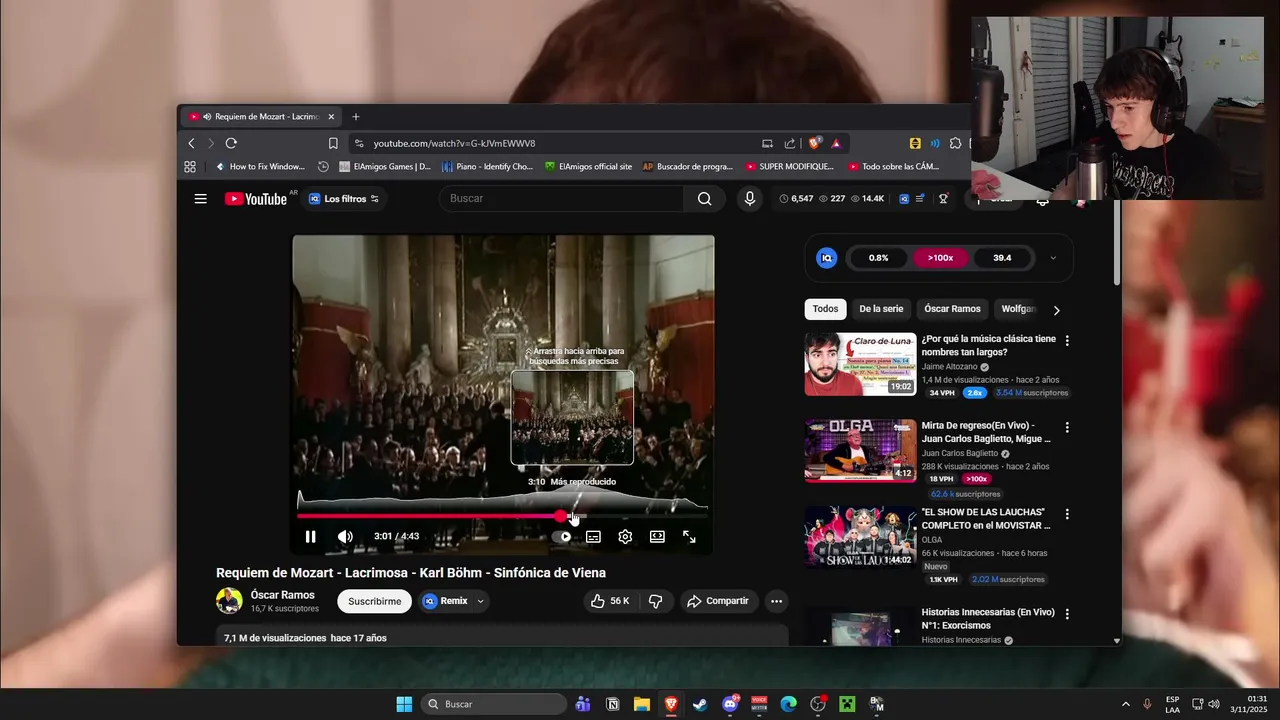Open options for EL SHOW DE LAS LAUCHAS video
Image resolution: width=1280 pixels, height=720 pixels.
[1067, 514]
